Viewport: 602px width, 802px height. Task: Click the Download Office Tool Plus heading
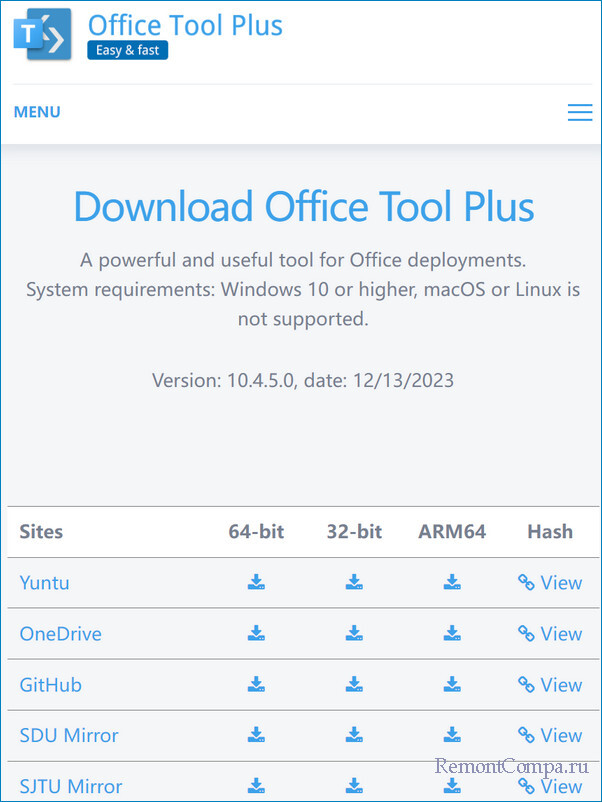[304, 206]
